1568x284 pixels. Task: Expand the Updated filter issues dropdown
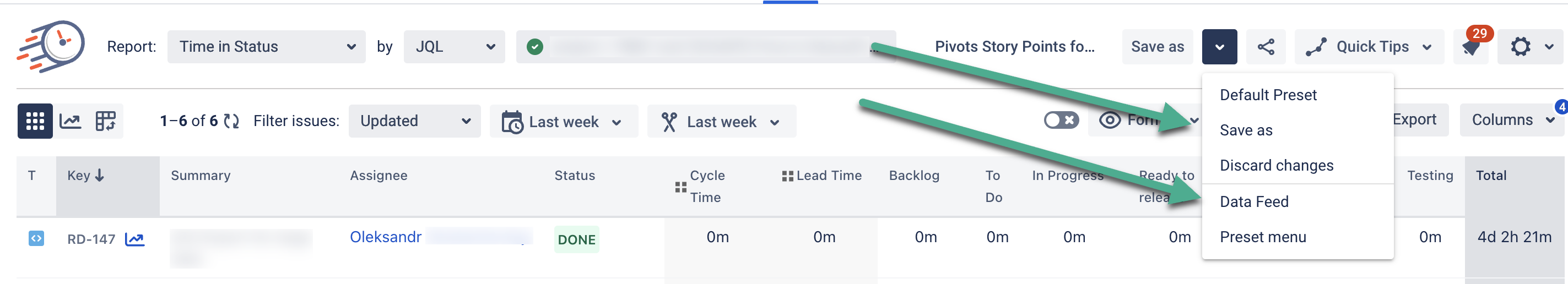coord(414,121)
